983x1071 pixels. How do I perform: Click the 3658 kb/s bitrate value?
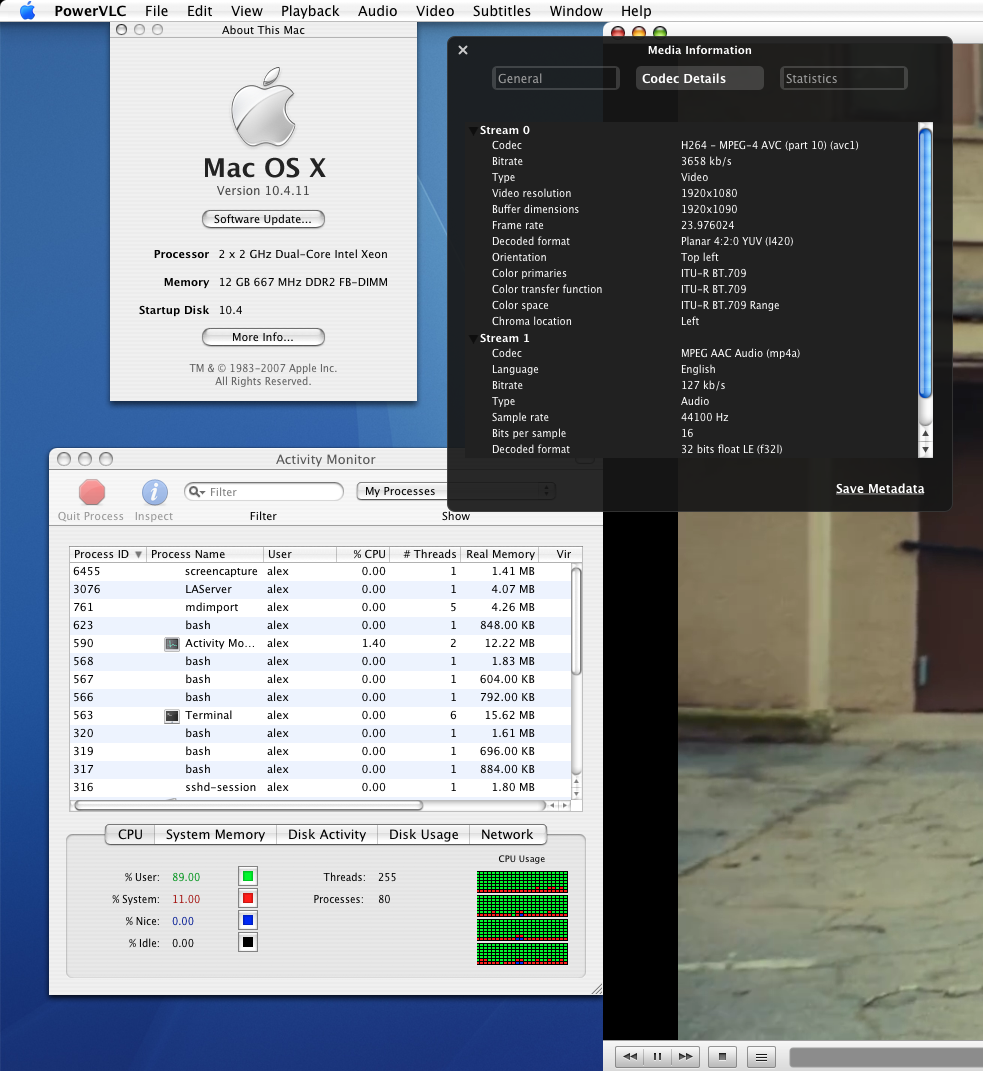706,161
